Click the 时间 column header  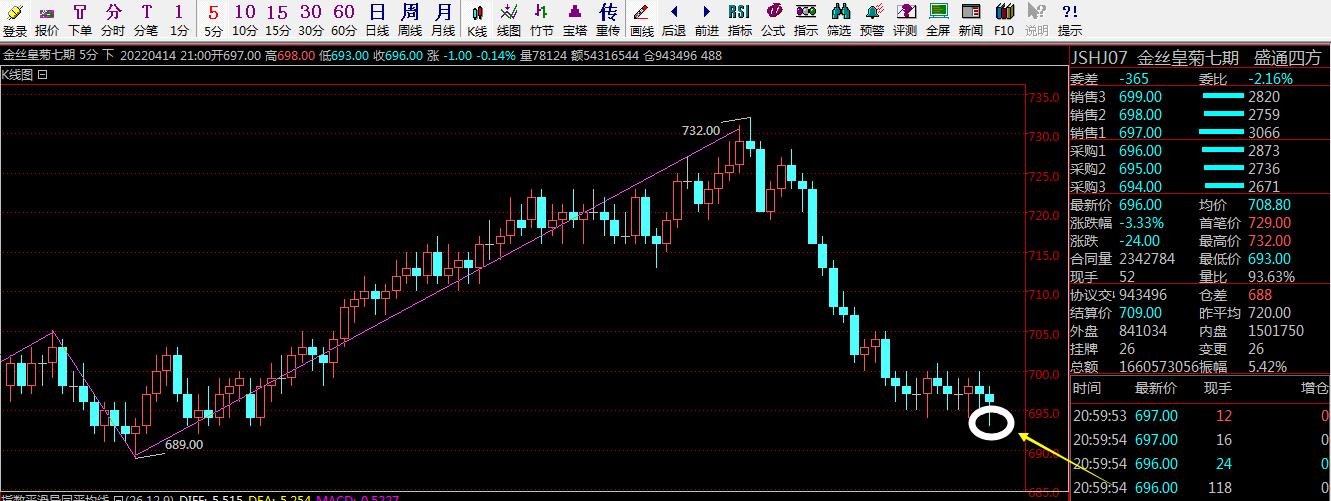pos(1086,389)
